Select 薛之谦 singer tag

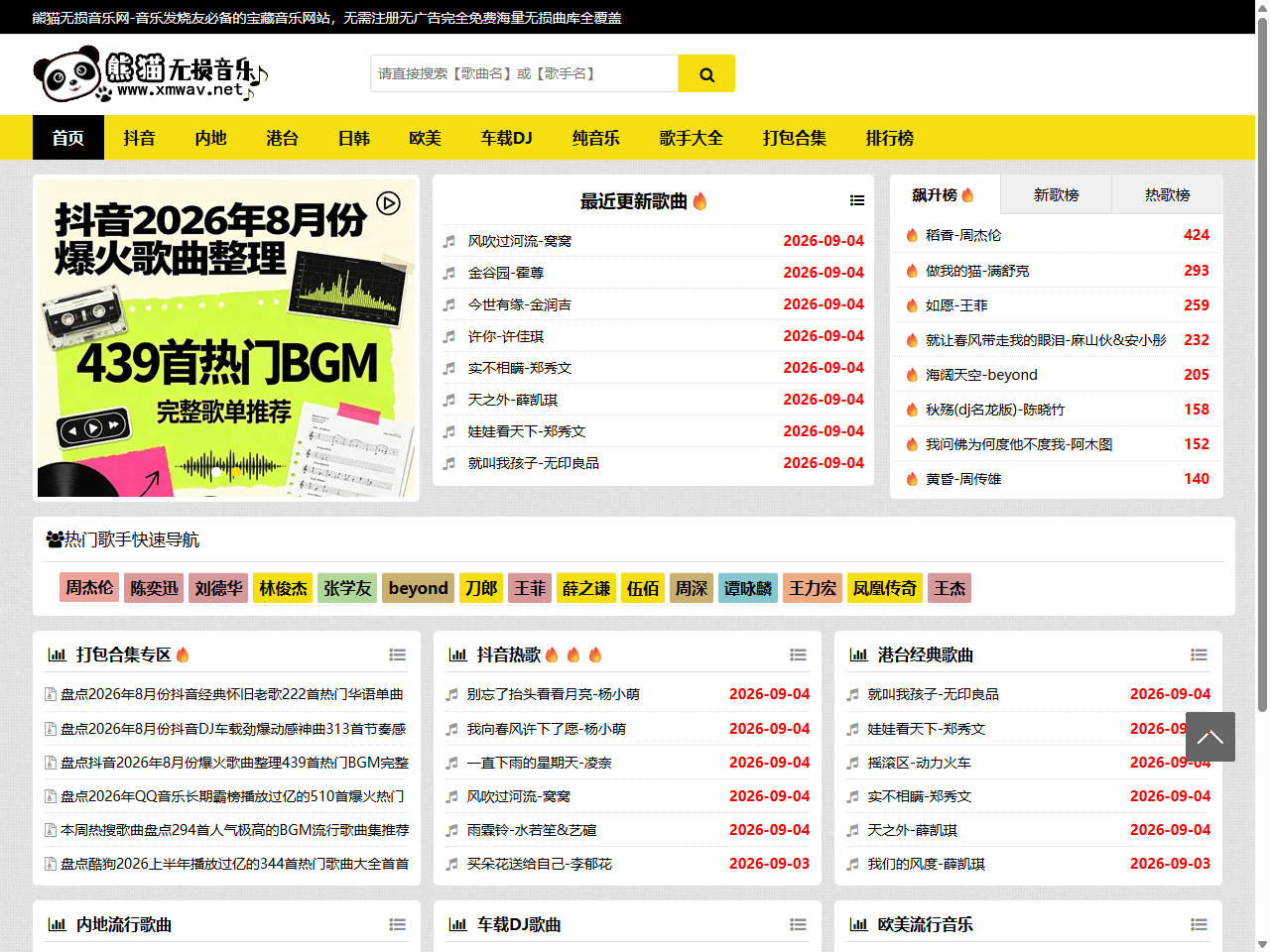(x=586, y=588)
